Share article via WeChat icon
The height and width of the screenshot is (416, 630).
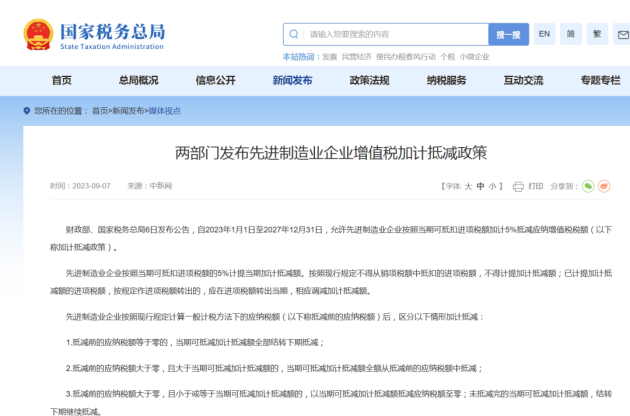point(588,186)
